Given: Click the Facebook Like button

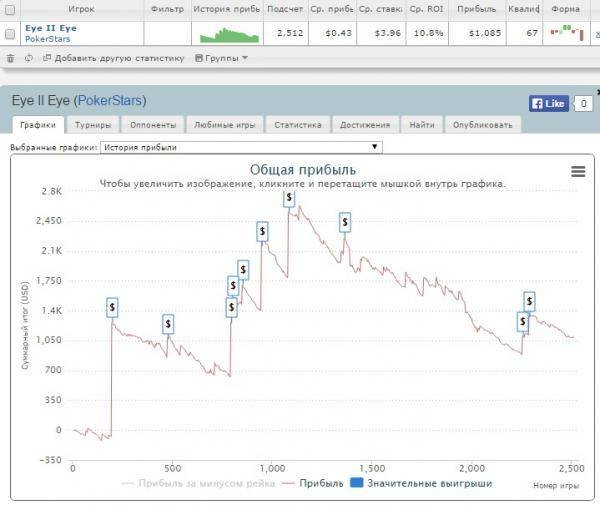Looking at the screenshot, I should point(548,103).
